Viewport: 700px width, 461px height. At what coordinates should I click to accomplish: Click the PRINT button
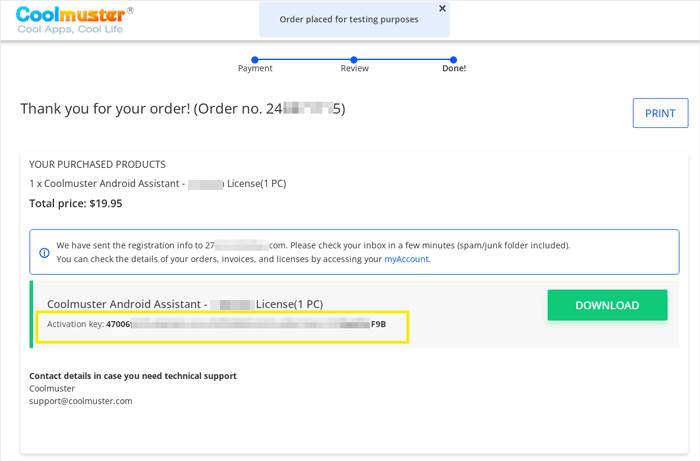click(x=660, y=113)
